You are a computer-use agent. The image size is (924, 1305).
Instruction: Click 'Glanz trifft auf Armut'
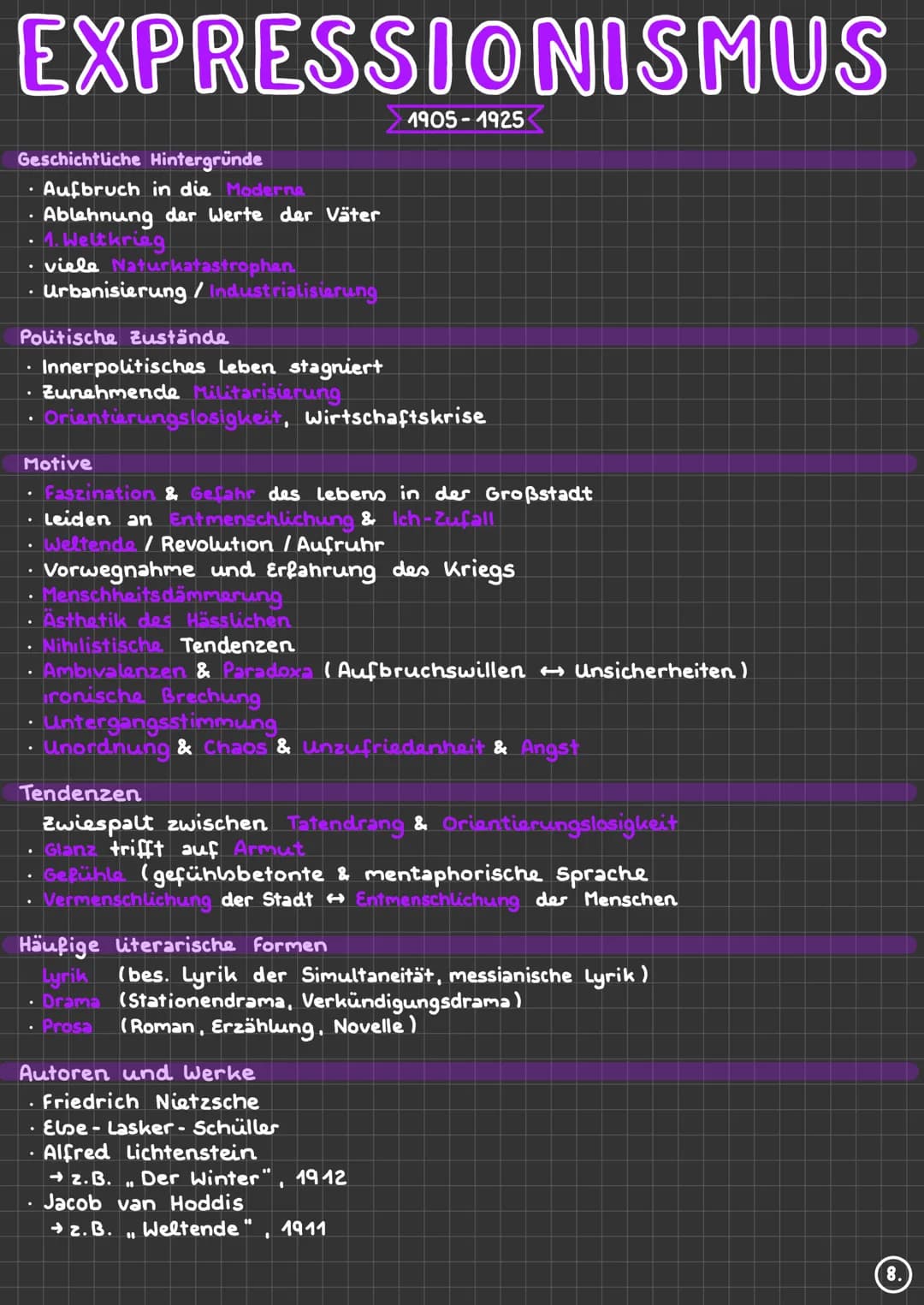tap(175, 849)
